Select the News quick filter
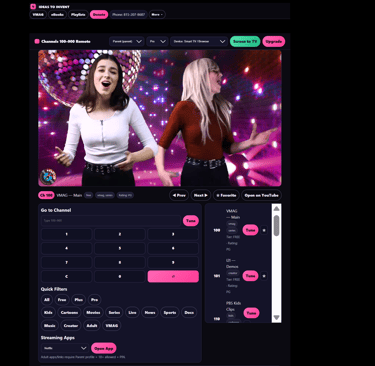Viewport: 375px width, 366px height. (150, 313)
